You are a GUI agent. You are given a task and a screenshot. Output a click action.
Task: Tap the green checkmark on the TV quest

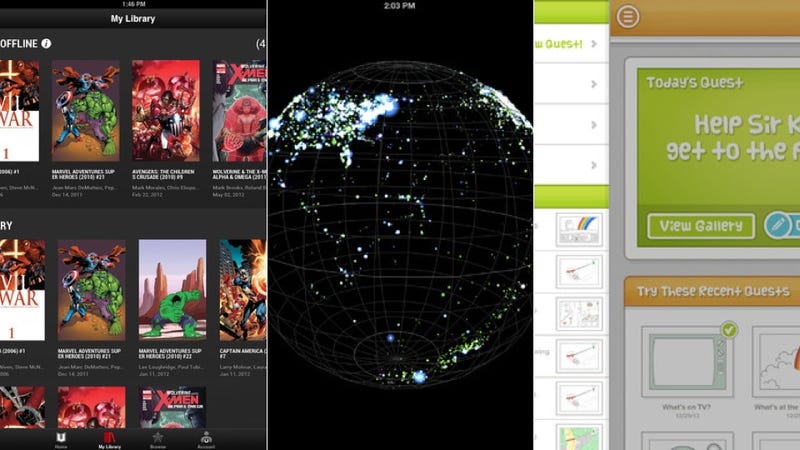click(x=729, y=330)
